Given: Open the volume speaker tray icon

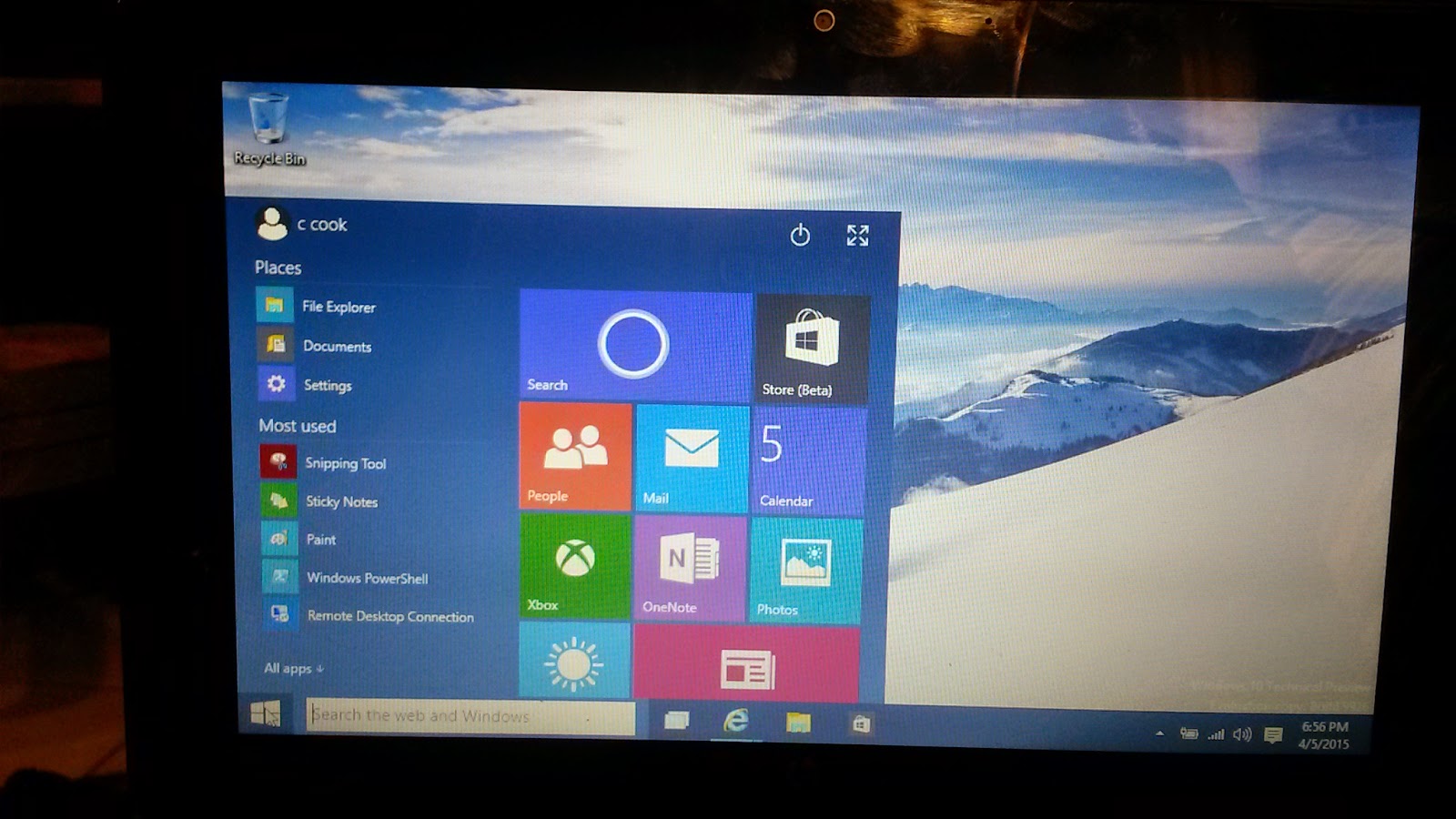Looking at the screenshot, I should click(1242, 734).
